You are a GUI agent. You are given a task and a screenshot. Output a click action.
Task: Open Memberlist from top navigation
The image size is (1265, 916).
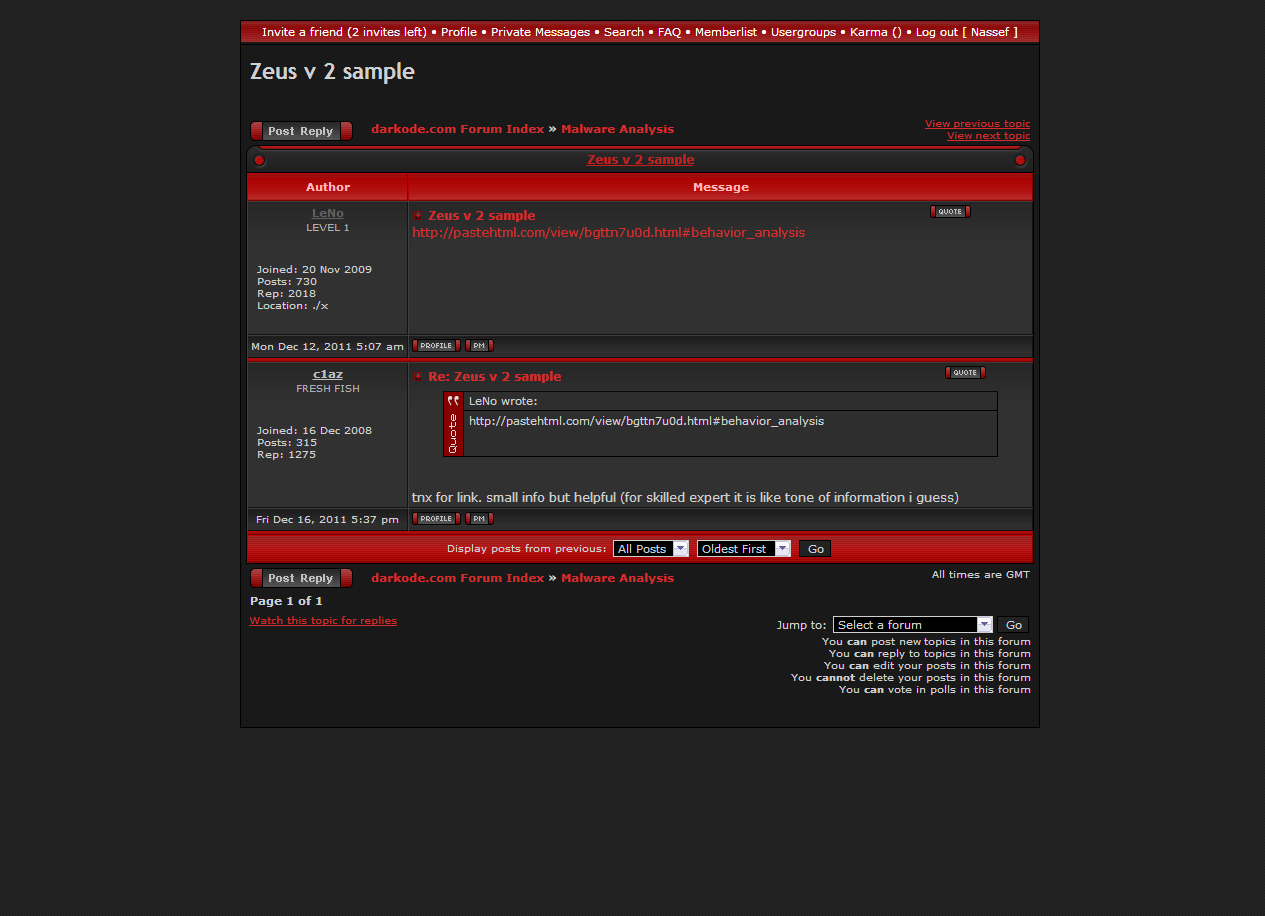point(725,32)
